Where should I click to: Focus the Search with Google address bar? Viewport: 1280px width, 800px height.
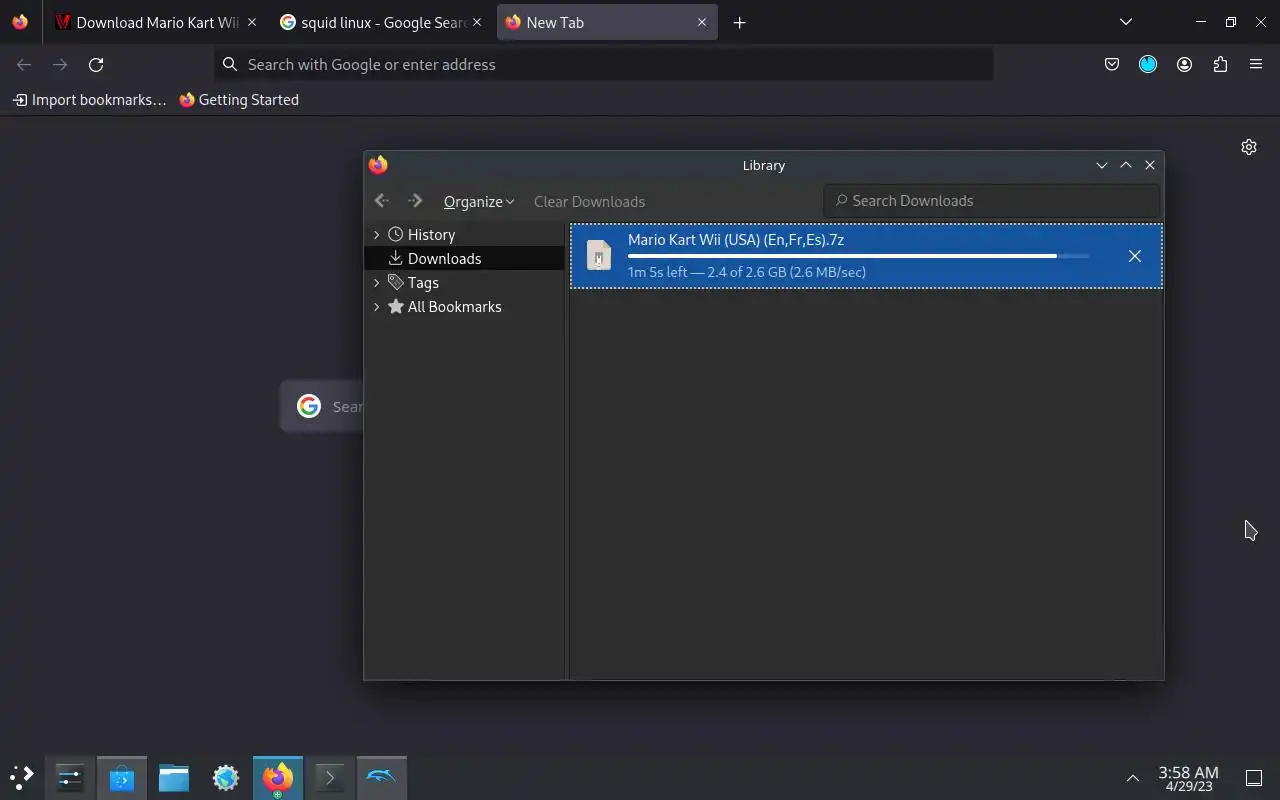click(x=604, y=64)
